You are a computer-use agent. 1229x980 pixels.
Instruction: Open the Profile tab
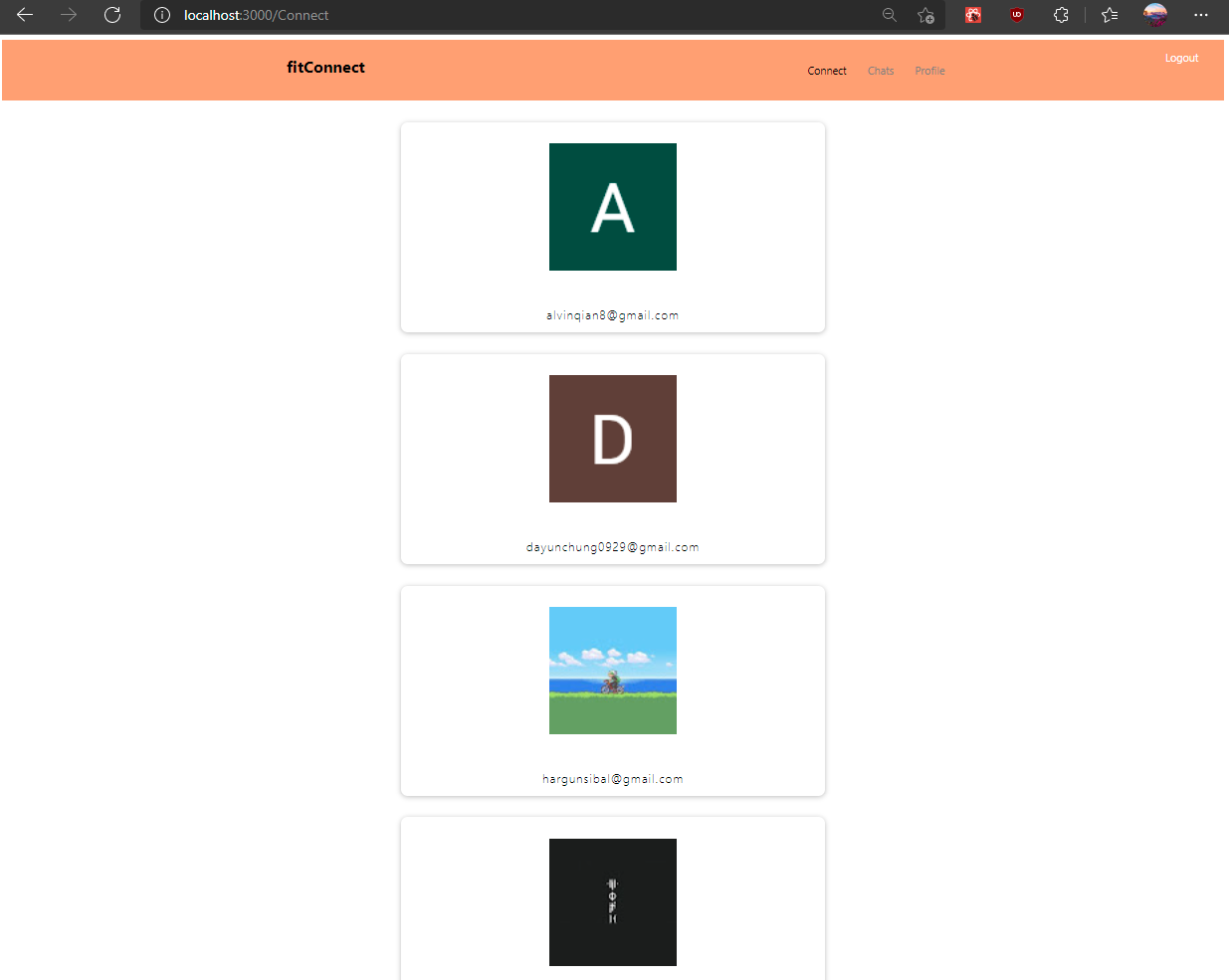(929, 71)
